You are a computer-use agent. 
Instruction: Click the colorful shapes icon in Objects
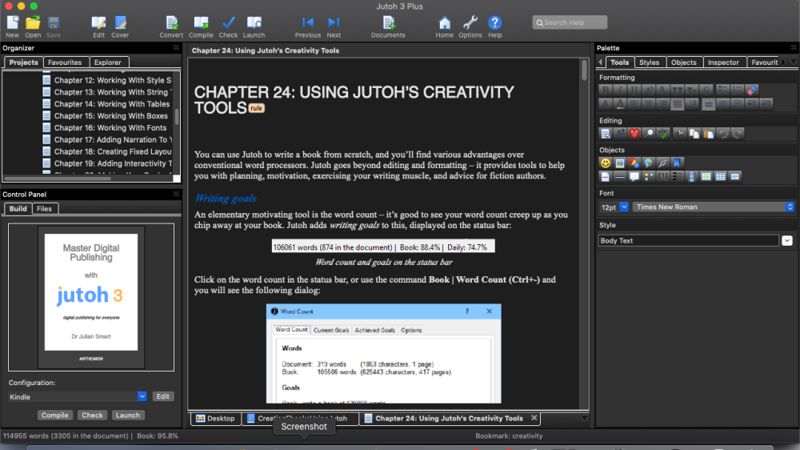(x=634, y=163)
